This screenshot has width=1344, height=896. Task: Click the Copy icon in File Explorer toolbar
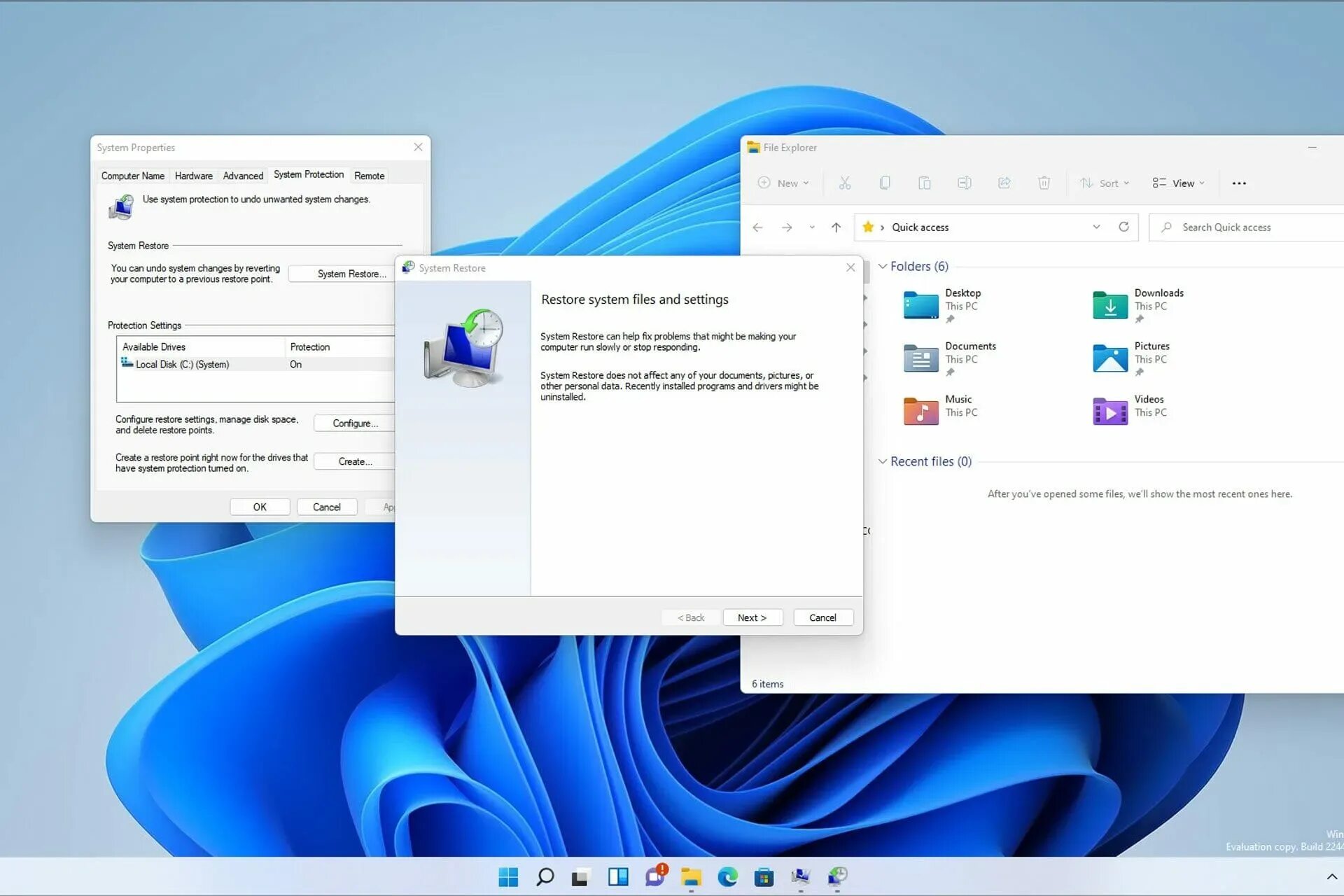pyautogui.click(x=885, y=183)
